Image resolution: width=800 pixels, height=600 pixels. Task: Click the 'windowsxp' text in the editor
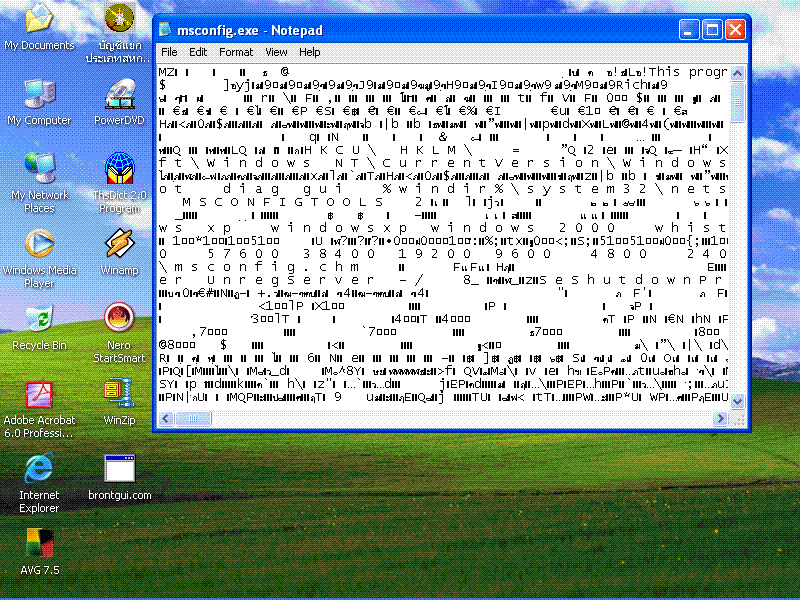click(339, 228)
